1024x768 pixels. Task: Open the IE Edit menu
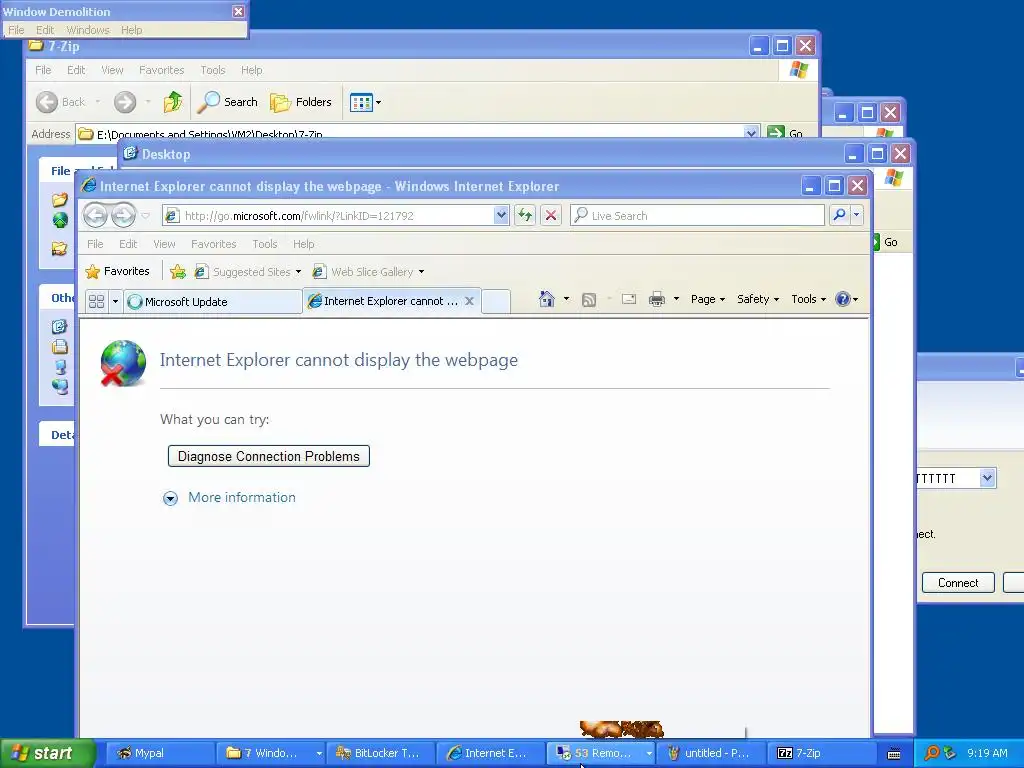click(128, 244)
